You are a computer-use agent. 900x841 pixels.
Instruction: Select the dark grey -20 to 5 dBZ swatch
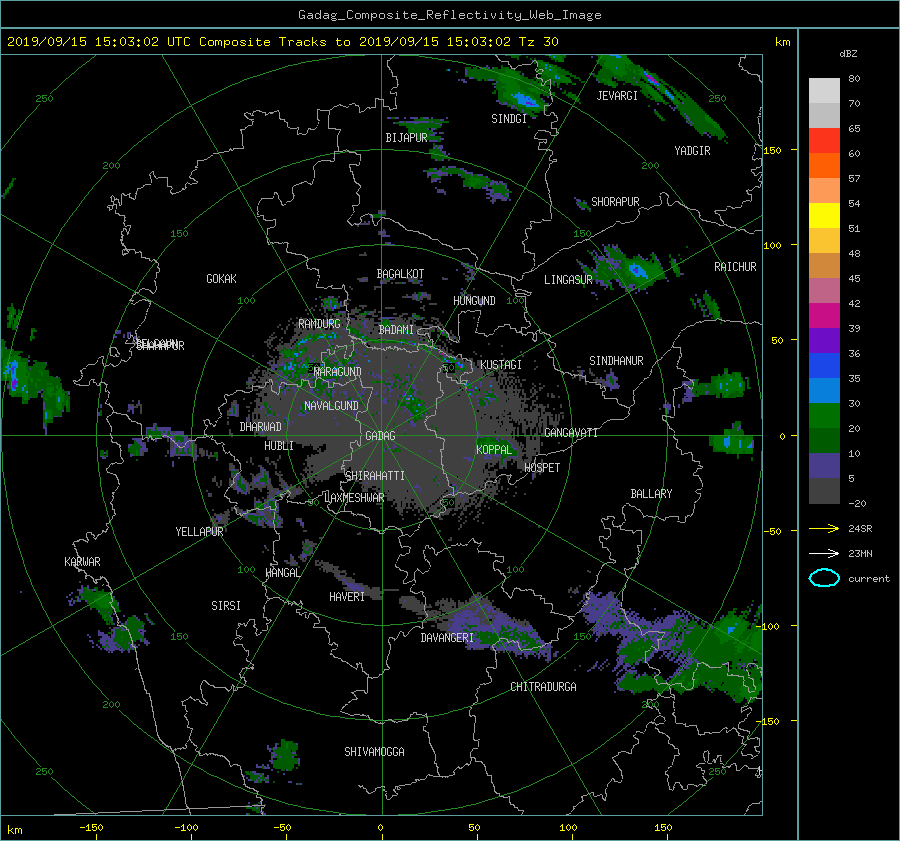coord(824,491)
